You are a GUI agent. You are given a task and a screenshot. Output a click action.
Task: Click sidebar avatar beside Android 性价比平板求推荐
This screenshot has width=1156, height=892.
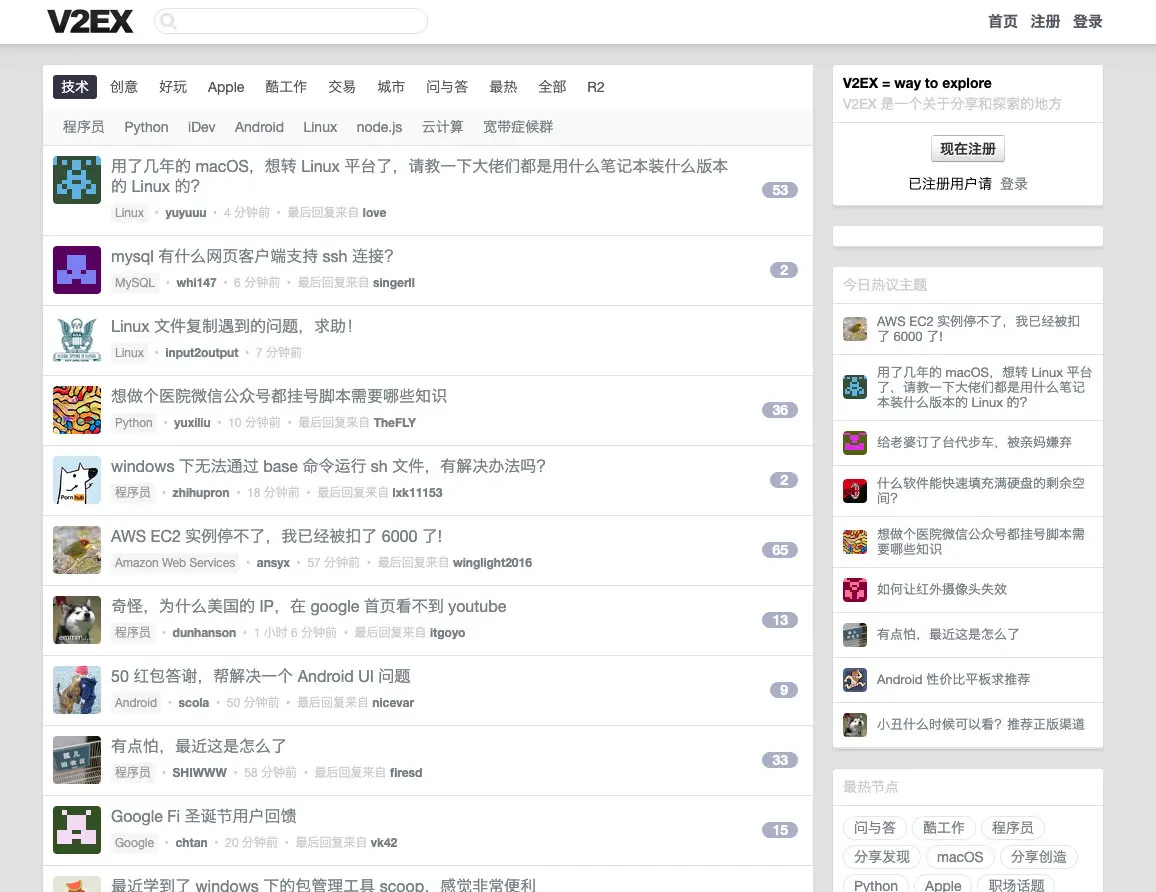855,680
